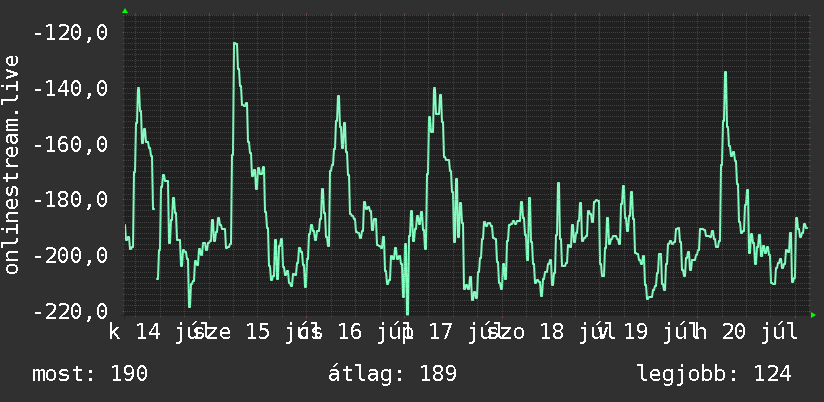Click the lowest dip near 17 júl
Image resolution: width=824 pixels, height=402 pixels.
click(x=407, y=313)
